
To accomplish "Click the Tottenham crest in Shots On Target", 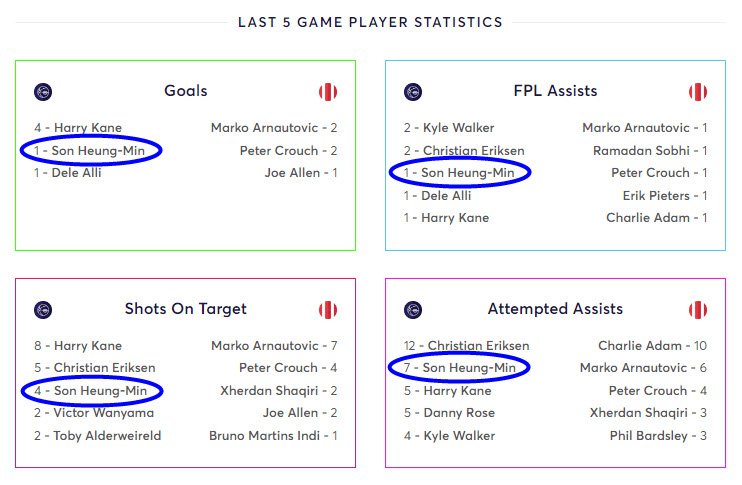I will (x=43, y=310).
